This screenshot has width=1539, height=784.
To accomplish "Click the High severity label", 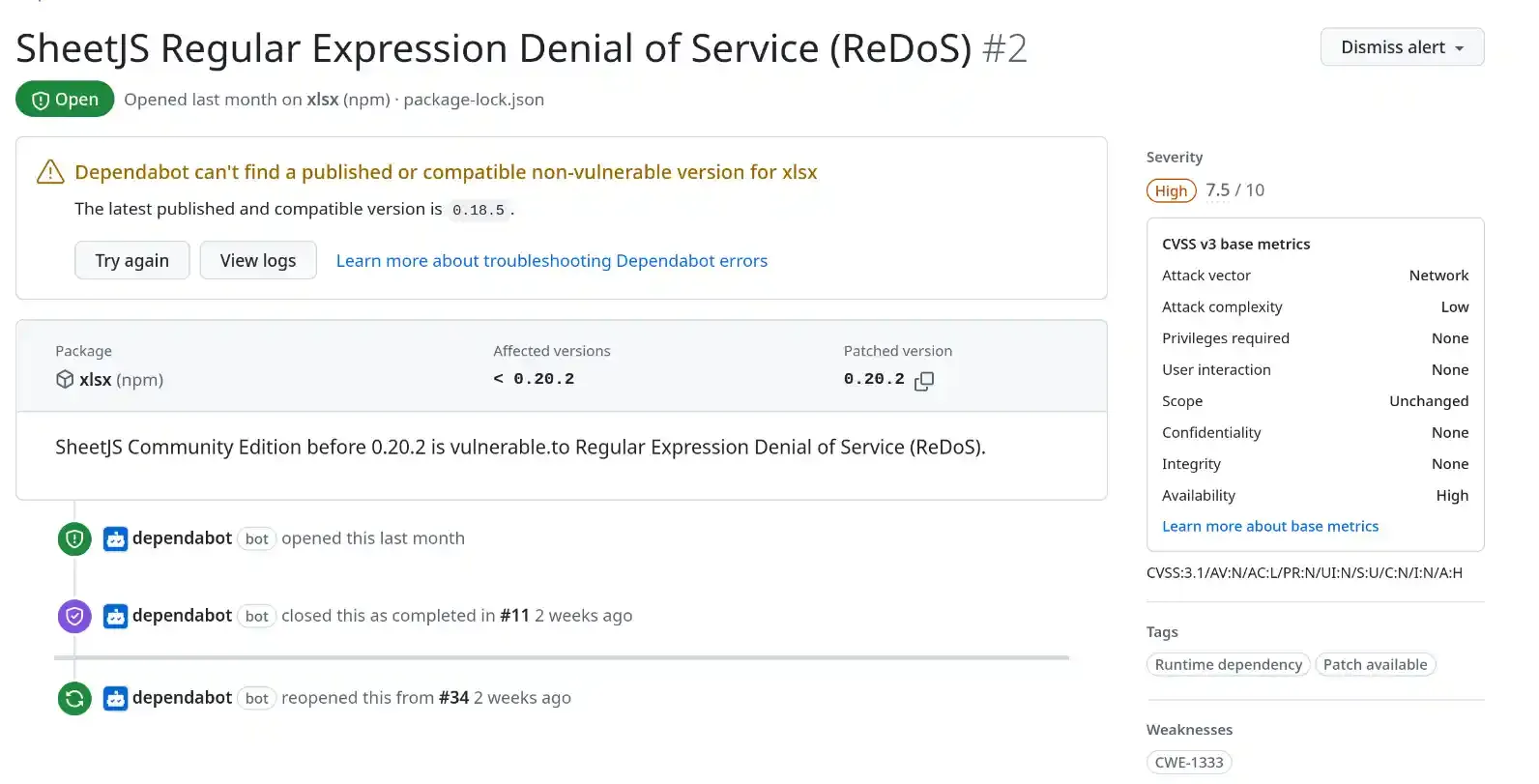I will pyautogui.click(x=1172, y=191).
